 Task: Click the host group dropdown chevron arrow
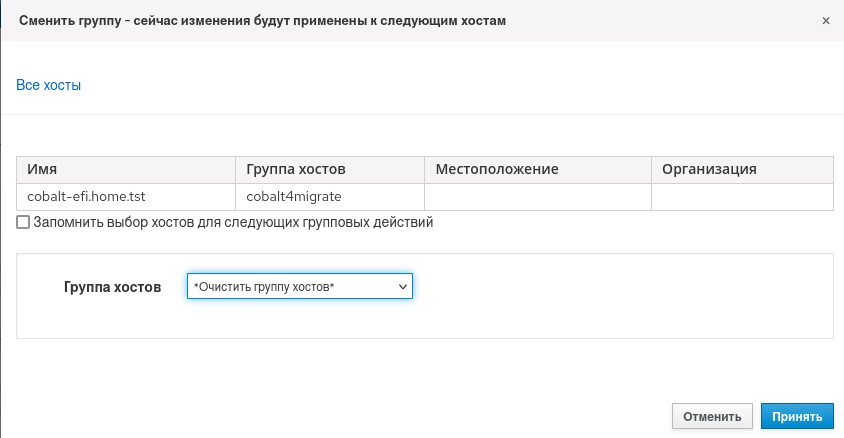403,287
